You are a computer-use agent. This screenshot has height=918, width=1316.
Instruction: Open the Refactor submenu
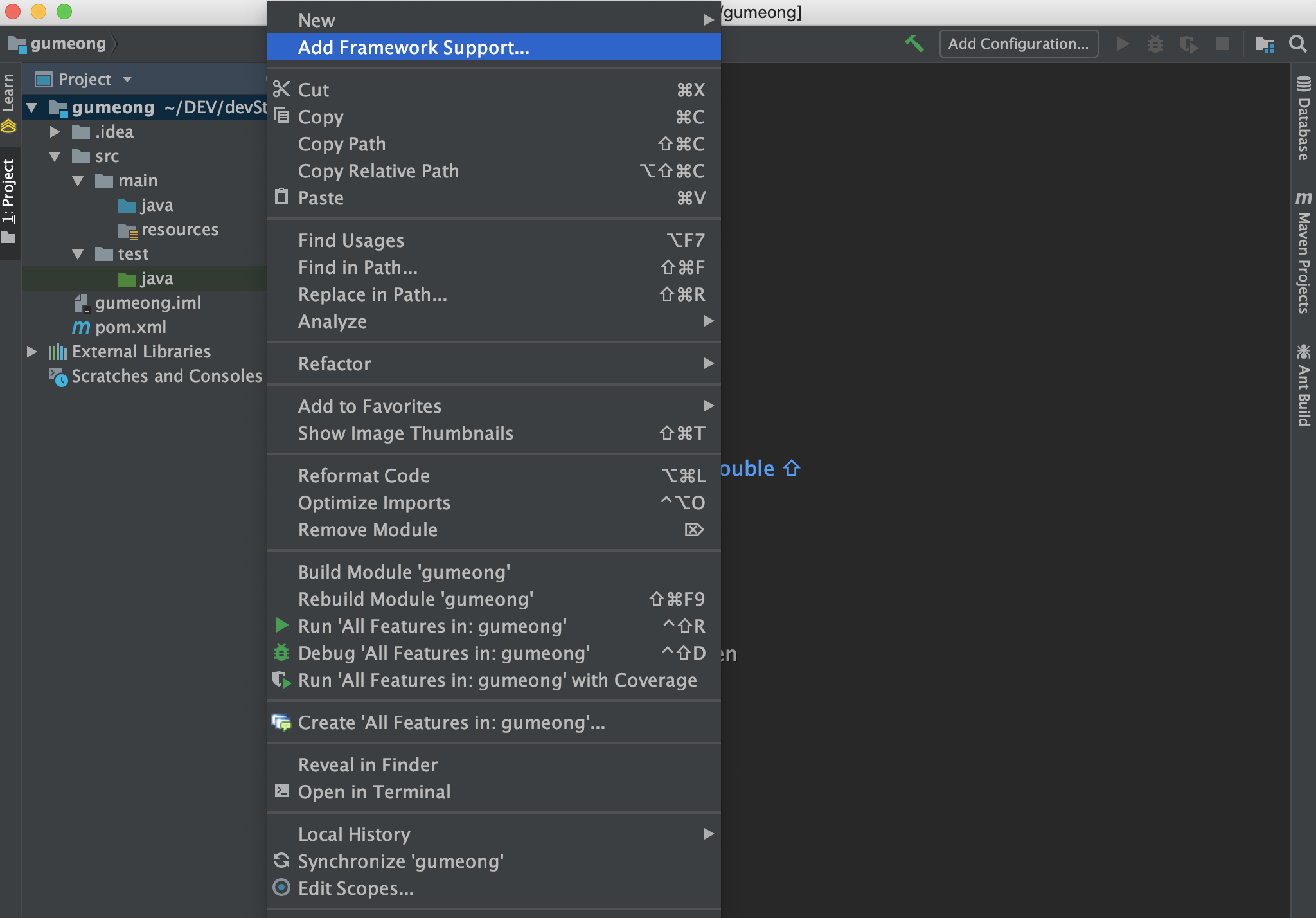pos(334,364)
